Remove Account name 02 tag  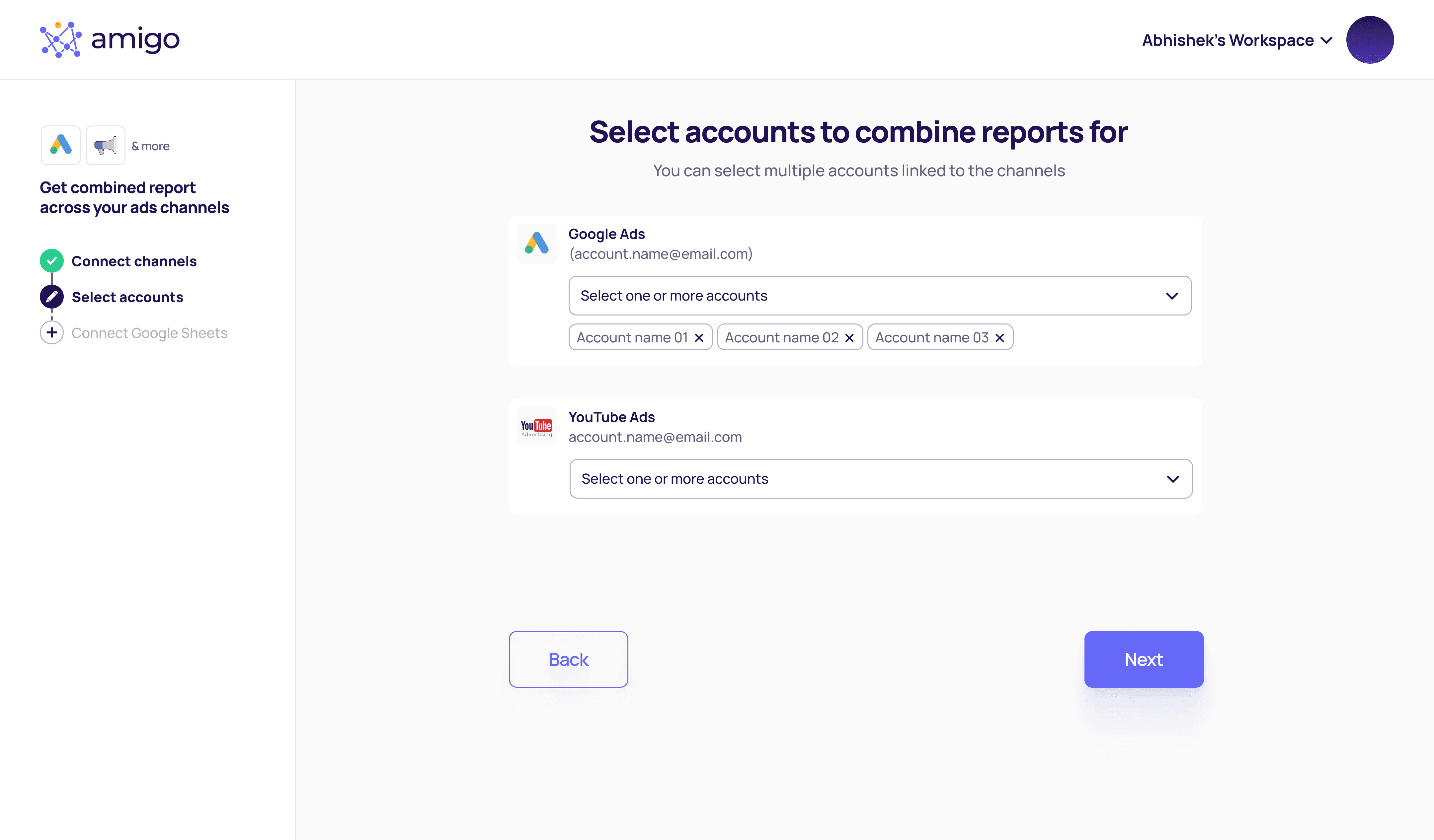(x=849, y=338)
